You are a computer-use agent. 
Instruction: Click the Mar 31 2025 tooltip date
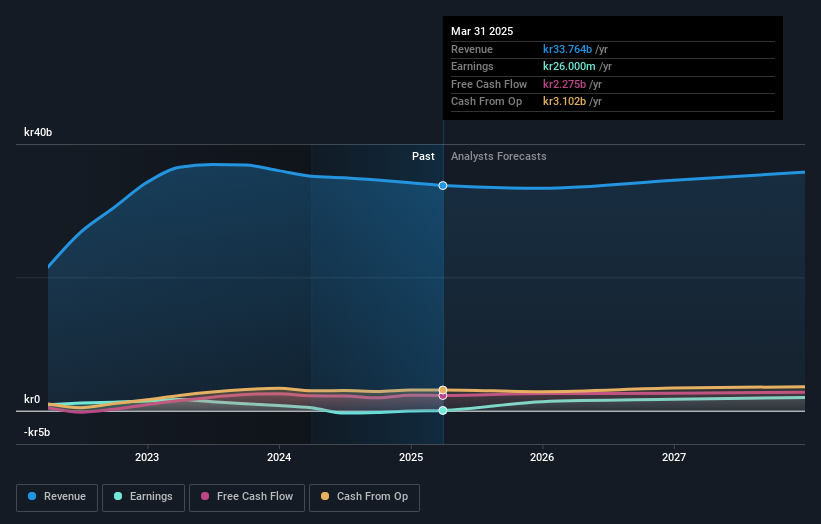click(482, 31)
